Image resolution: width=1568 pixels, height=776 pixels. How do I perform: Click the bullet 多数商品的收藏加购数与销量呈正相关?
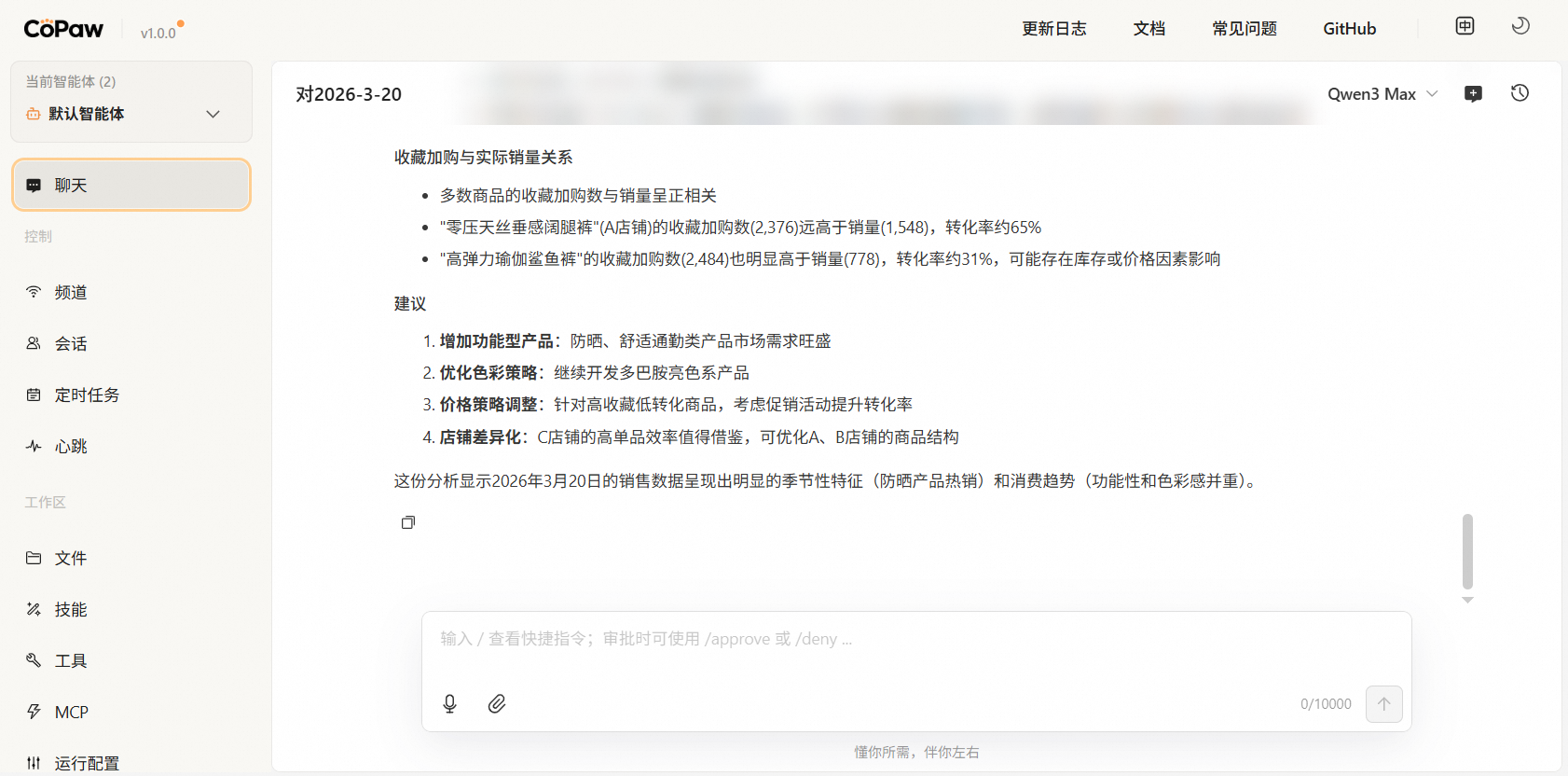(x=578, y=195)
